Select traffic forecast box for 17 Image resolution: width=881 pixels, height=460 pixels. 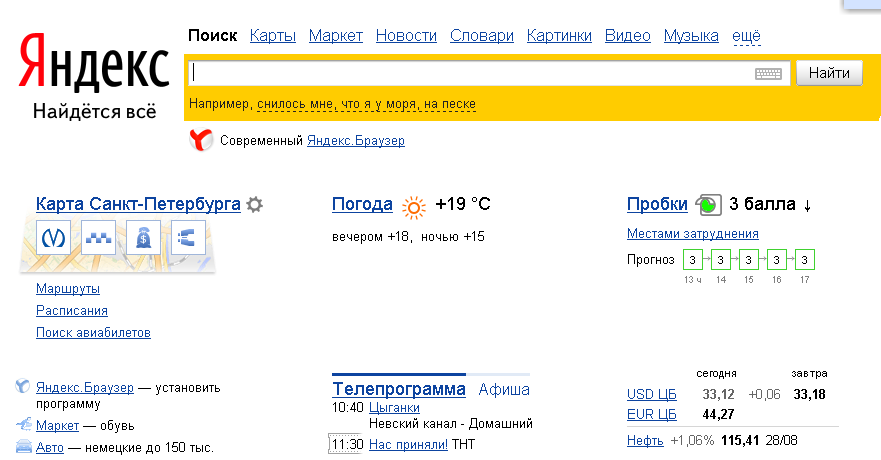pos(805,259)
